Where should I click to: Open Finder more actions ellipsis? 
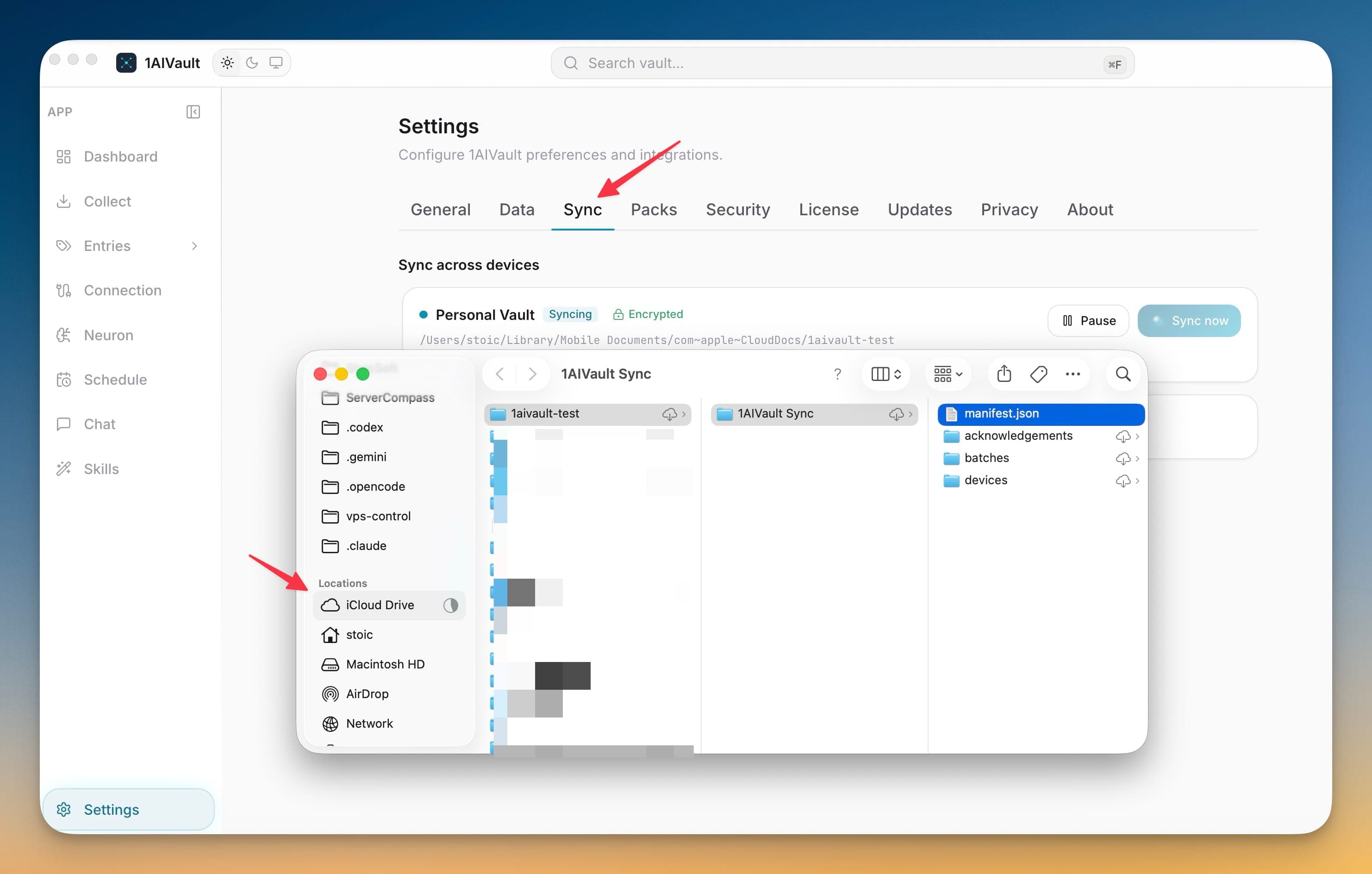coord(1073,374)
